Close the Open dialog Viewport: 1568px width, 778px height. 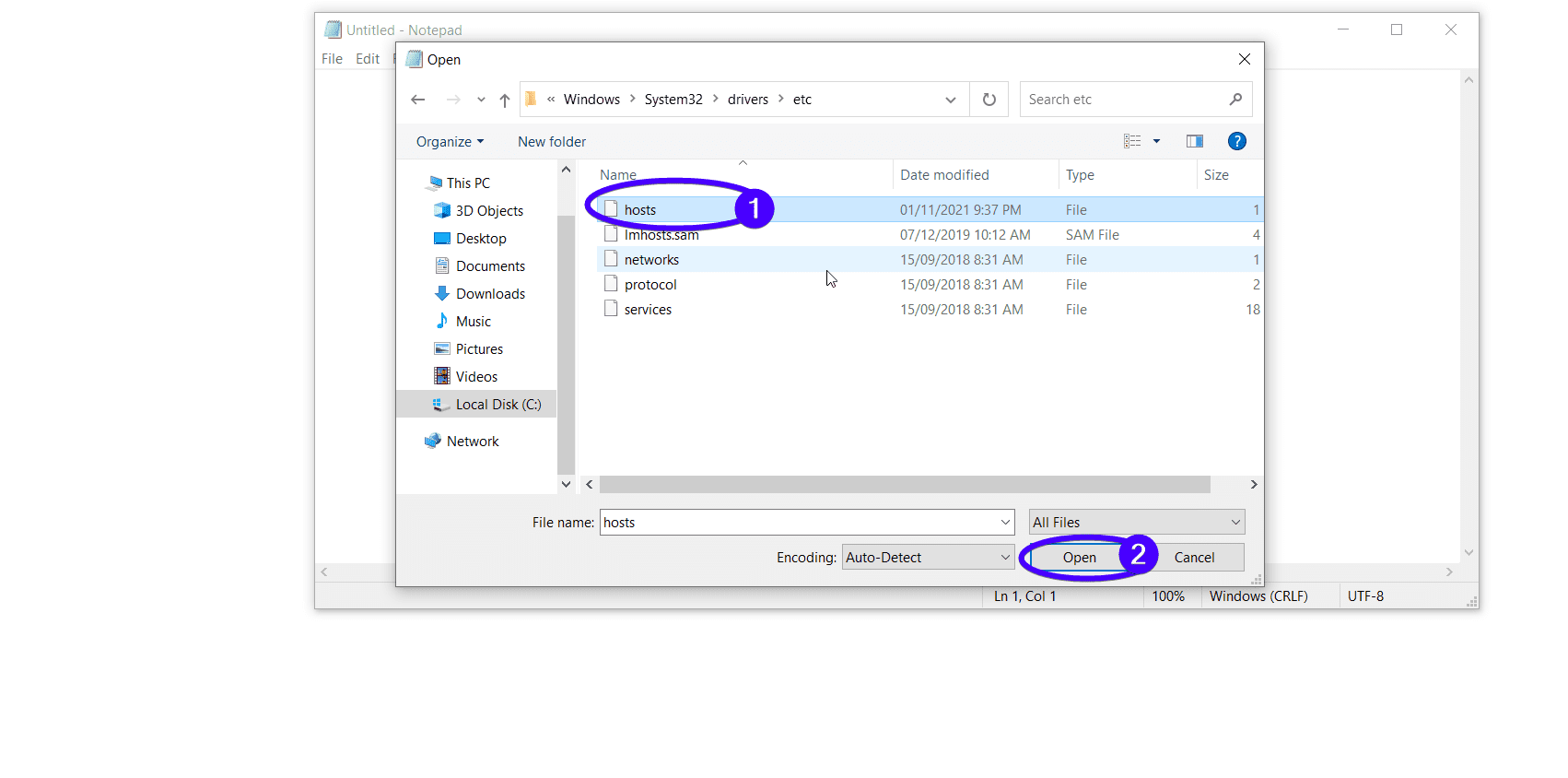click(1245, 59)
